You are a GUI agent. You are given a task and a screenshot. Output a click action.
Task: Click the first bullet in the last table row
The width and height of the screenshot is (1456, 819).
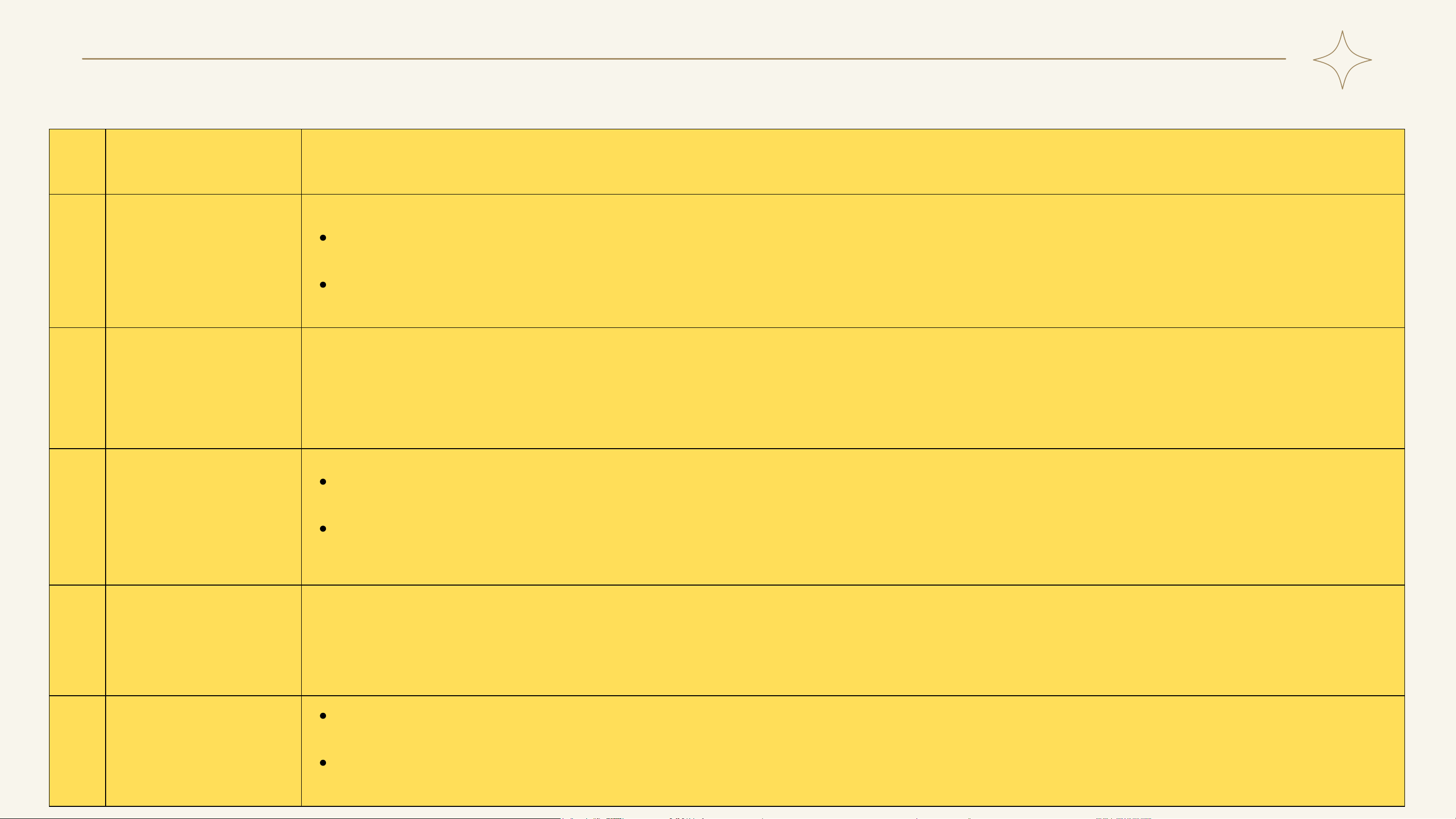323,716
